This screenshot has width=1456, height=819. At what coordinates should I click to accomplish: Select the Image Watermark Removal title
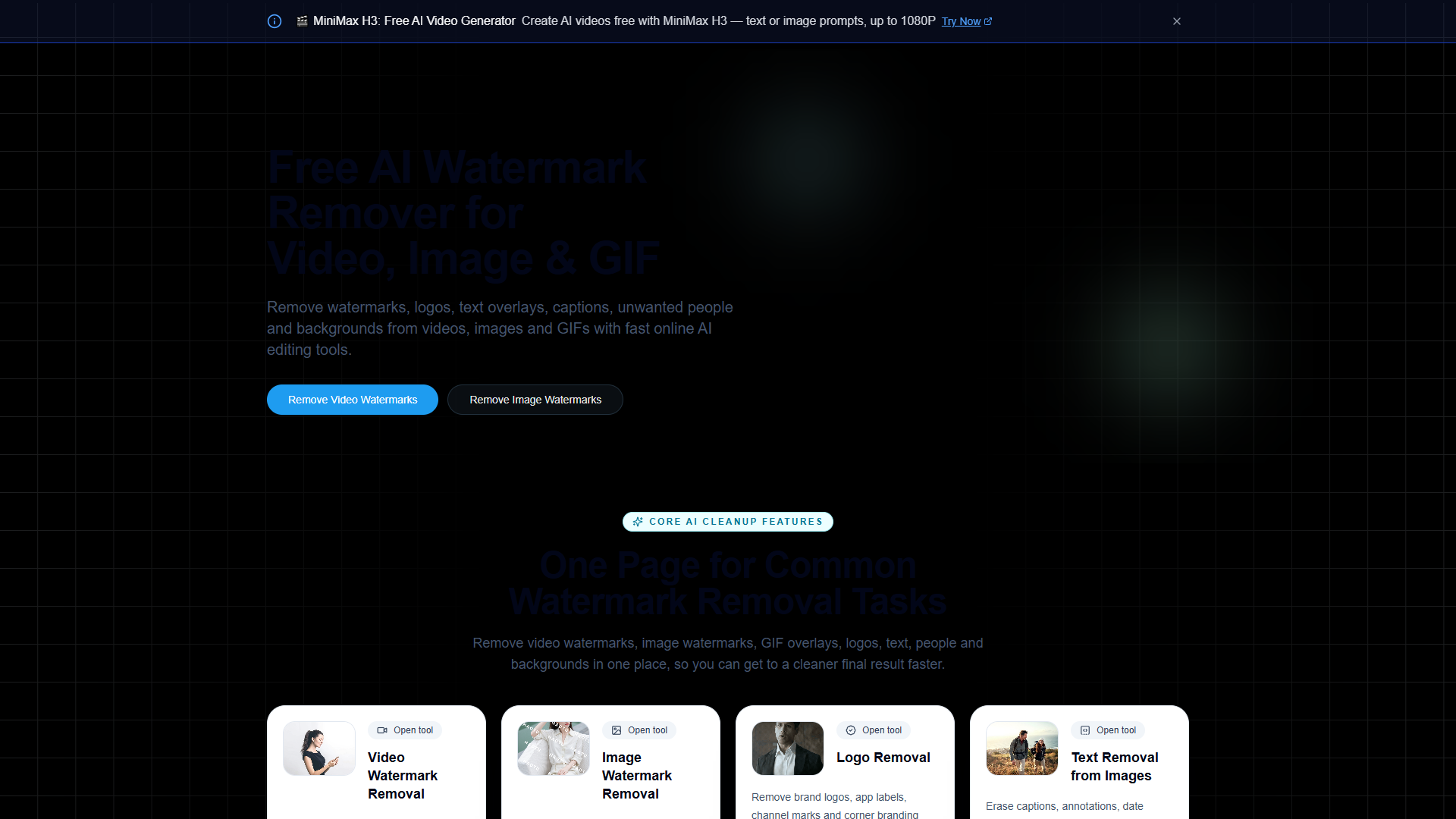(637, 776)
